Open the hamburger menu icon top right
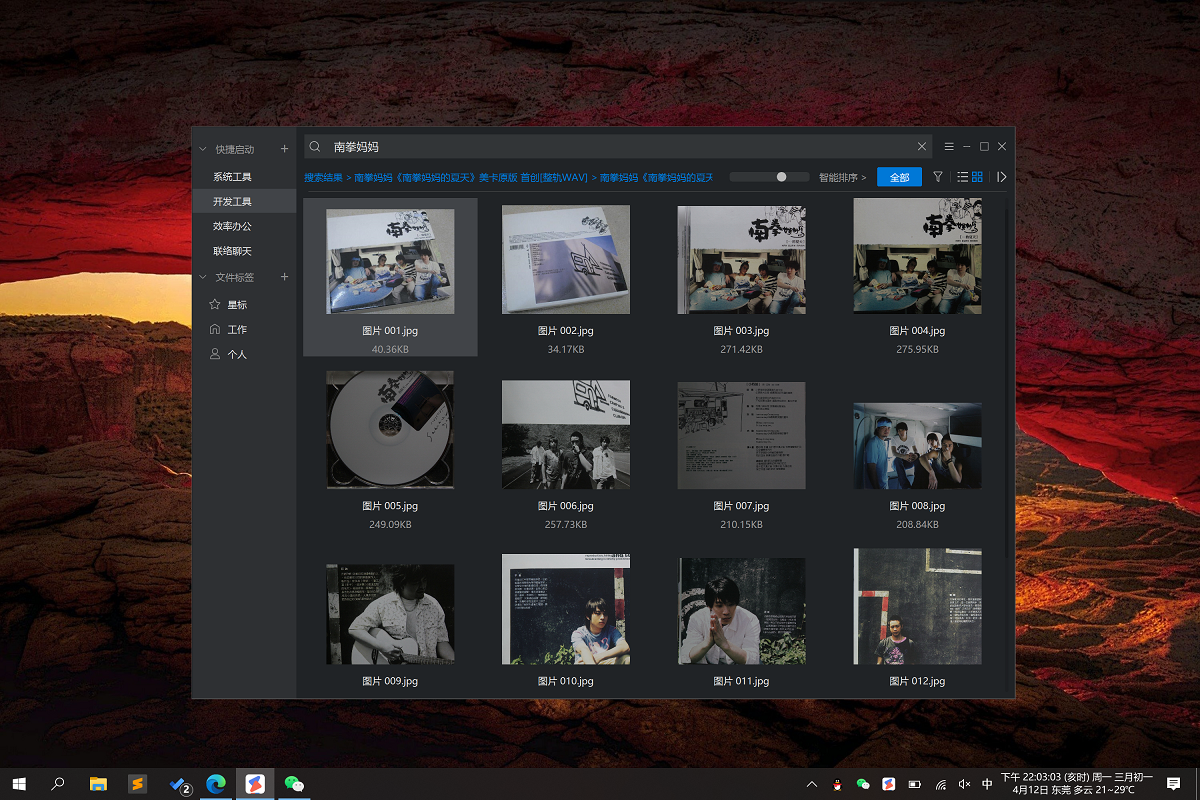This screenshot has height=800, width=1200. (x=948, y=146)
